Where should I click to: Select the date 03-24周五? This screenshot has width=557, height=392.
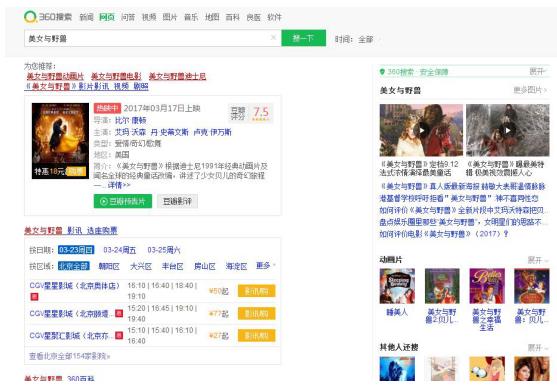[120, 250]
